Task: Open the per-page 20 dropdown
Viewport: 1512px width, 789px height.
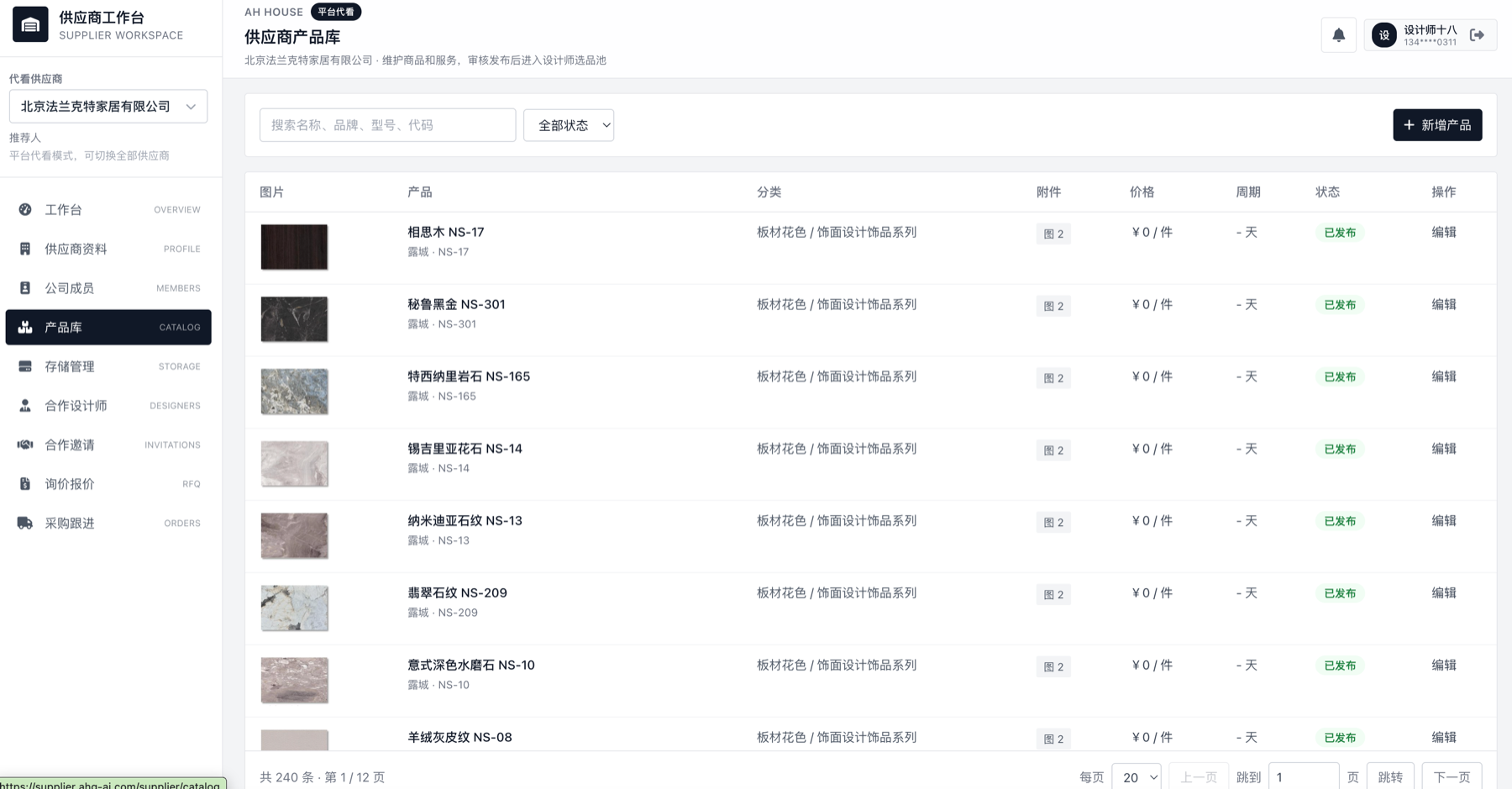Action: [x=1136, y=777]
